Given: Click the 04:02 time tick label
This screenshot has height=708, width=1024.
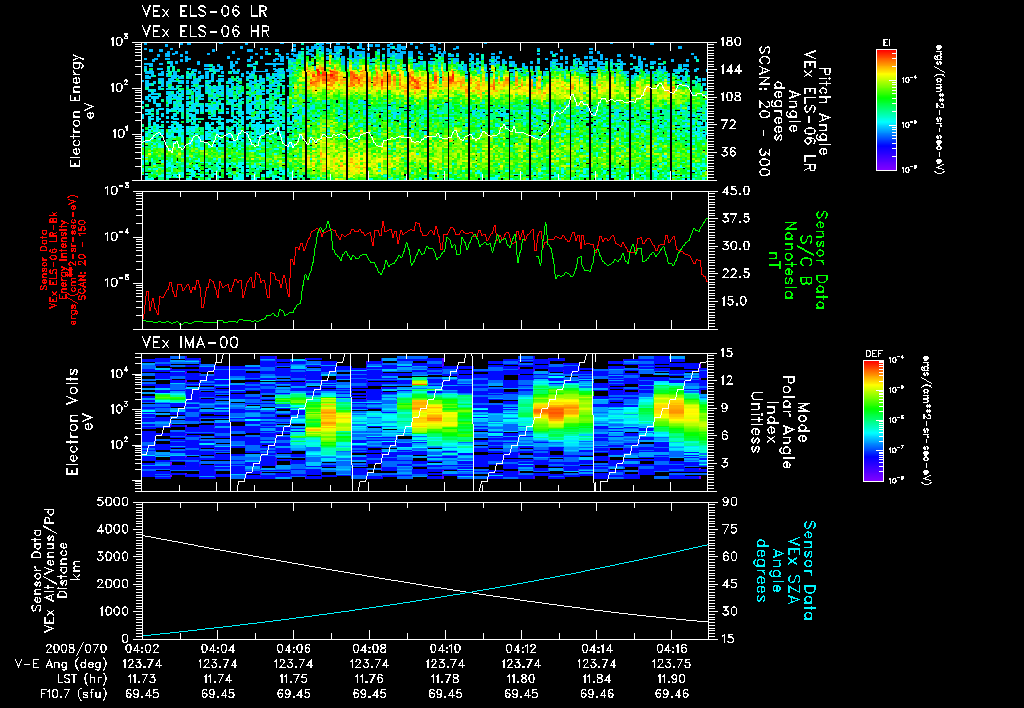Looking at the screenshot, I should pos(142,649).
